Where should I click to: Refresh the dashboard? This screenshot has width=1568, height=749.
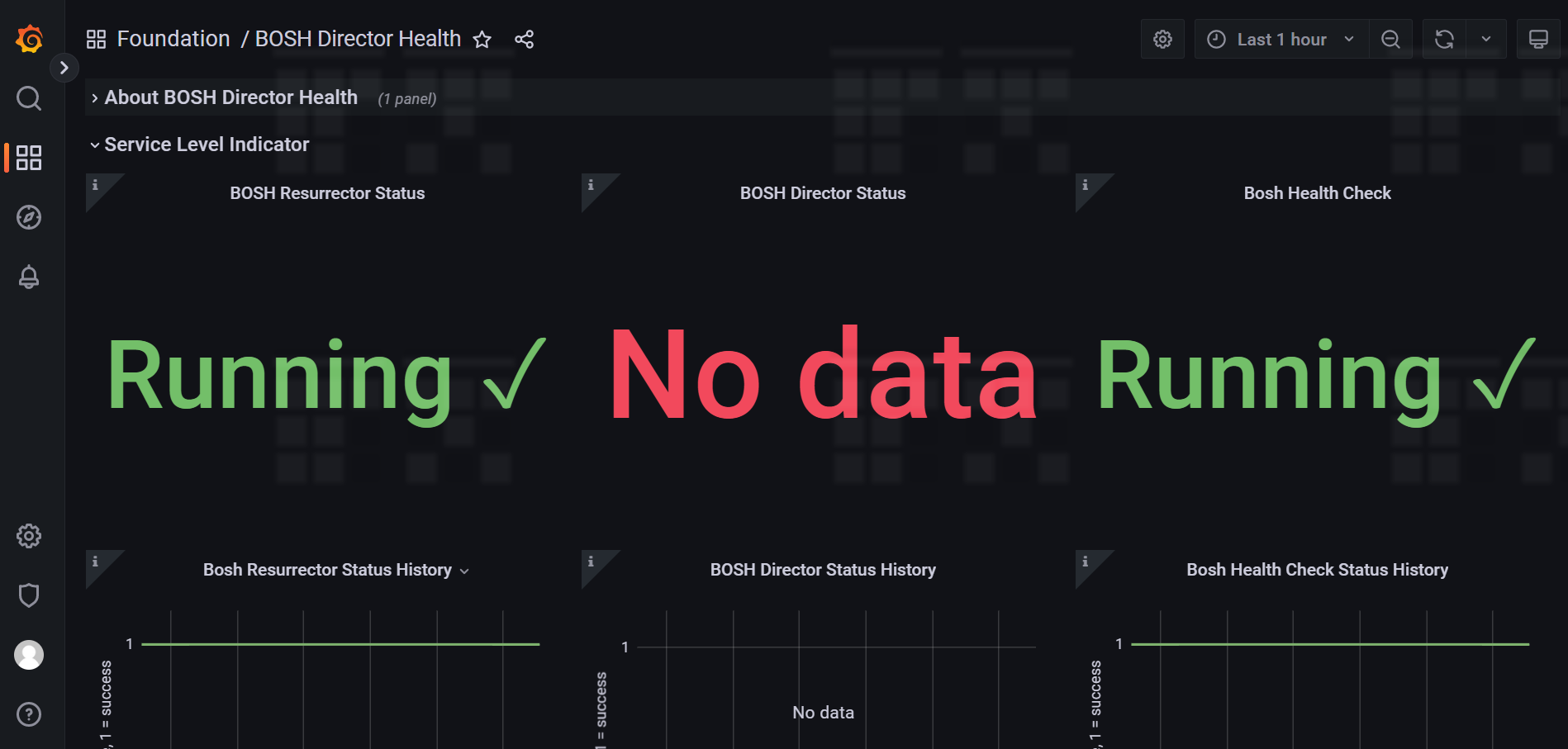(1444, 38)
